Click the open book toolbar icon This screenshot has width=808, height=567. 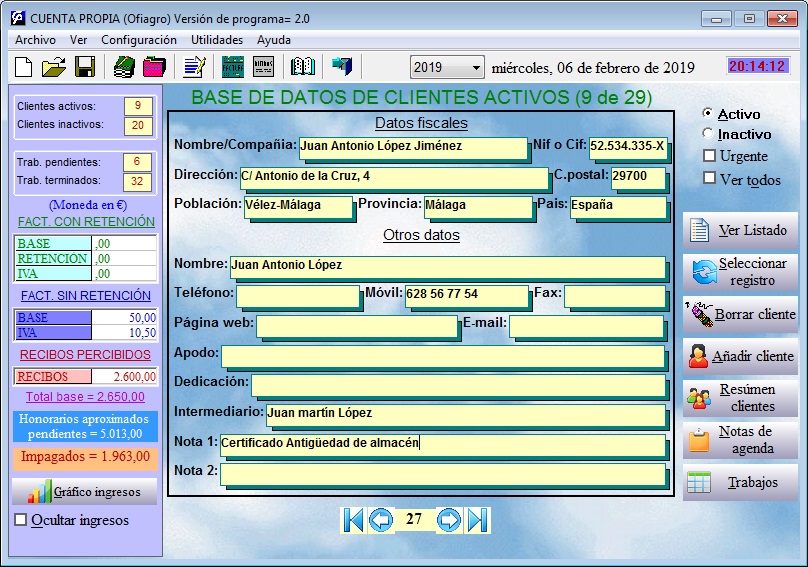pos(302,67)
